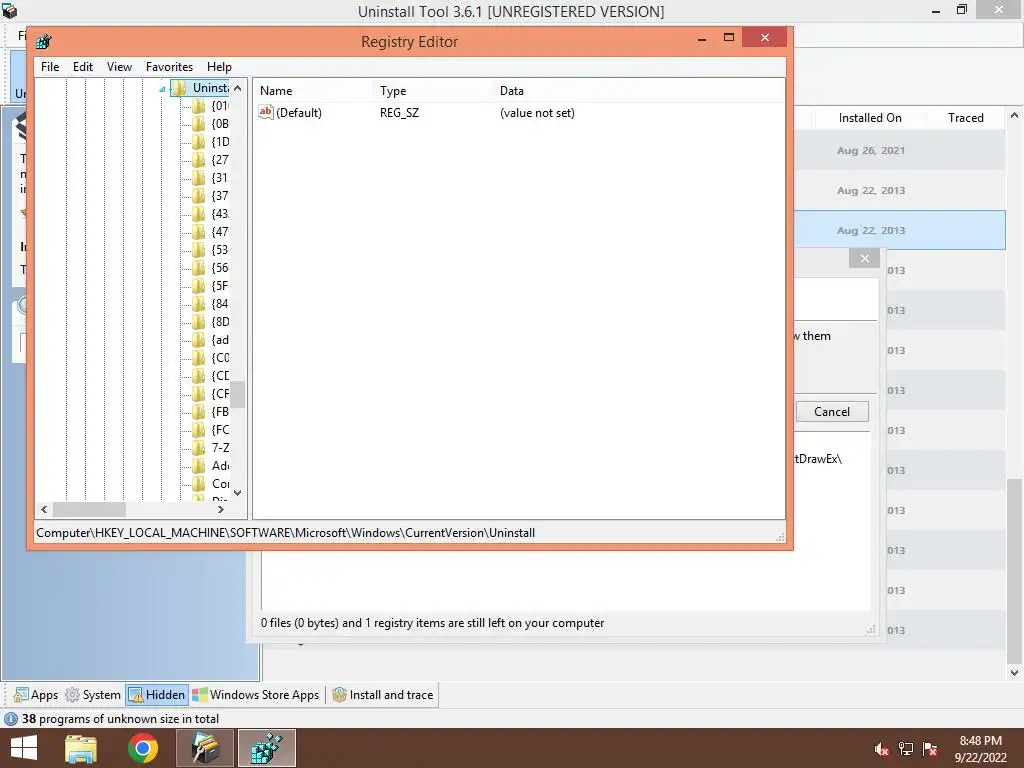Select the 7-Z registry key
1024x768 pixels.
[220, 448]
